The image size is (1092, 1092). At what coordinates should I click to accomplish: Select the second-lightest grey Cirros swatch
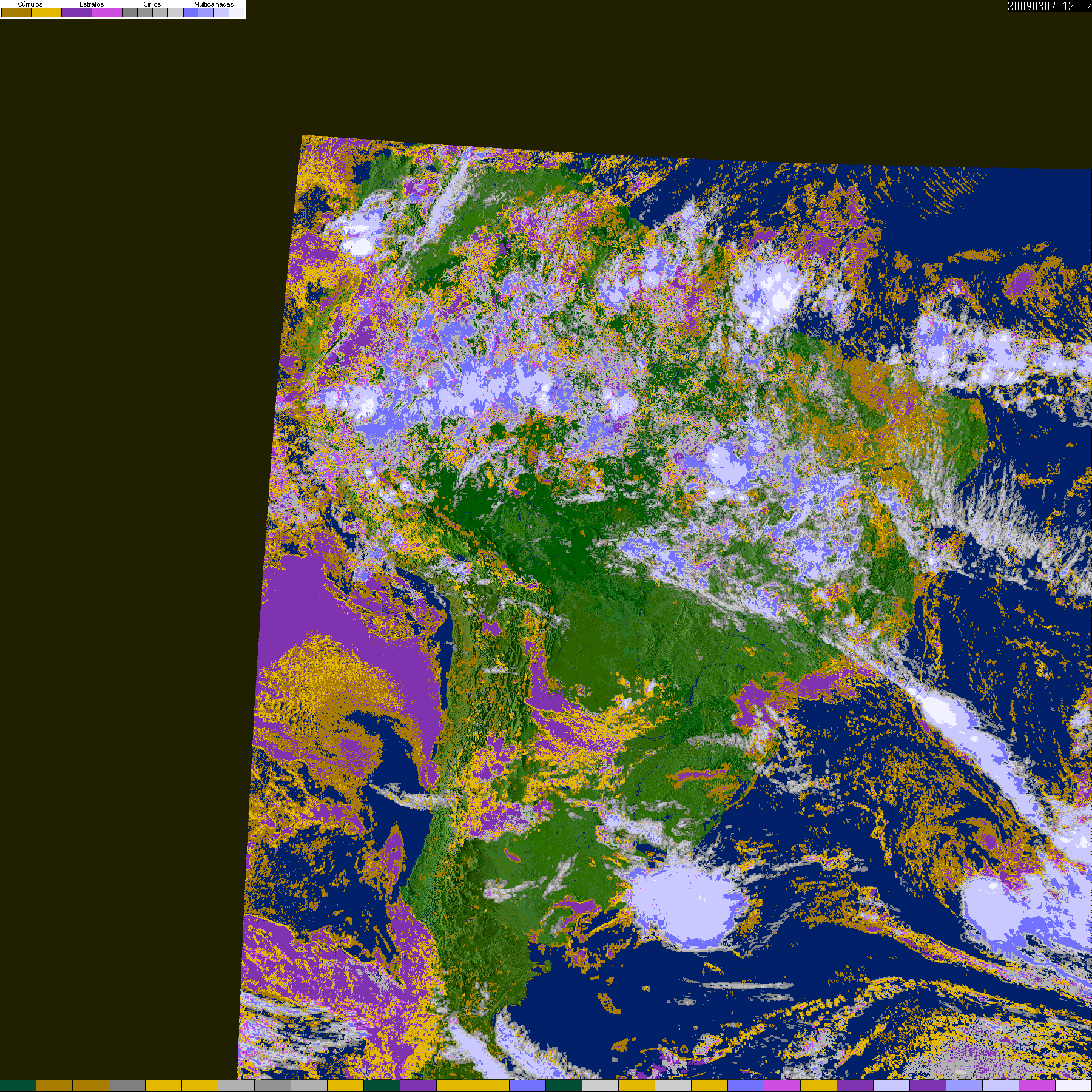pyautogui.click(x=160, y=12)
